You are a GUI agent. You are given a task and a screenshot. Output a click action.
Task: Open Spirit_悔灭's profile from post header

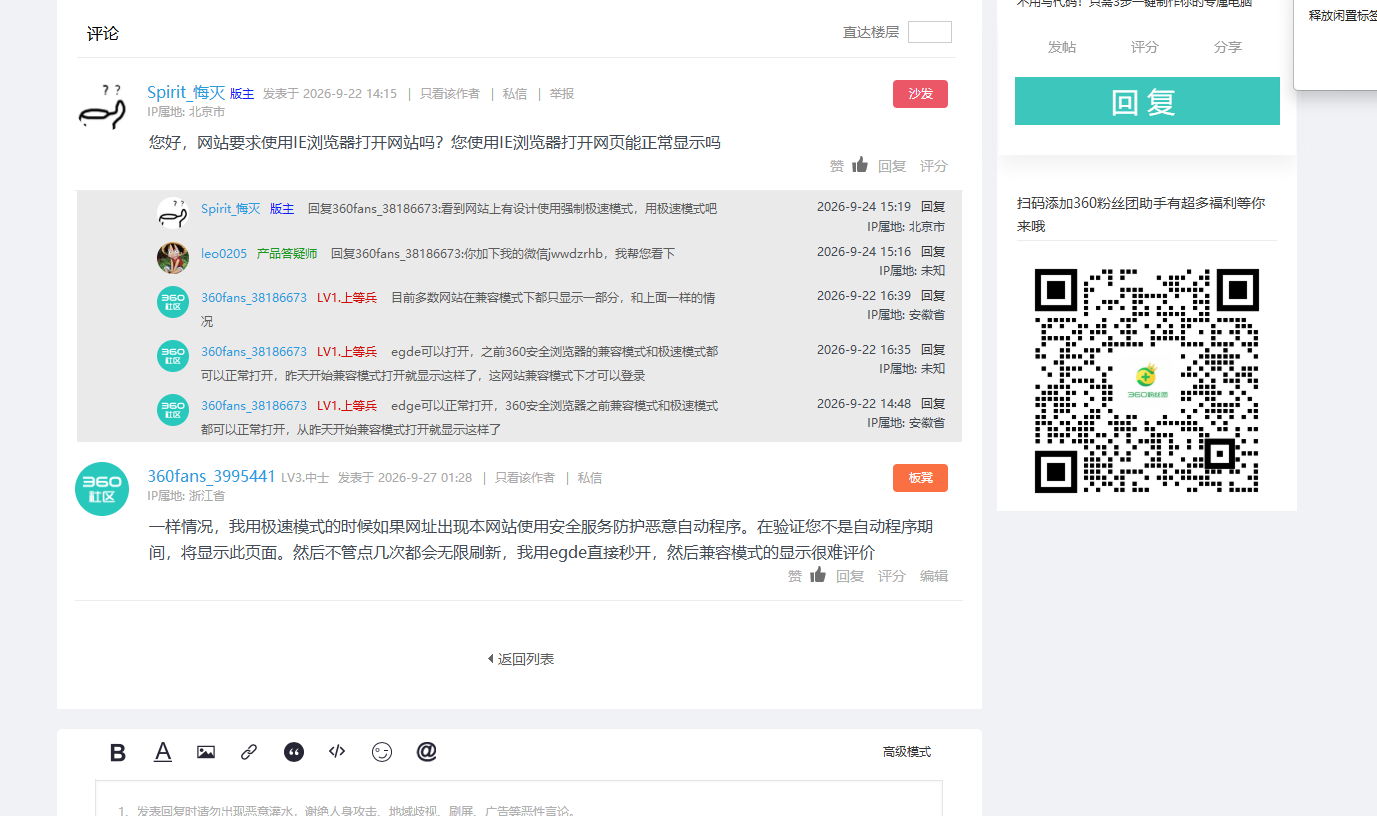click(x=186, y=93)
